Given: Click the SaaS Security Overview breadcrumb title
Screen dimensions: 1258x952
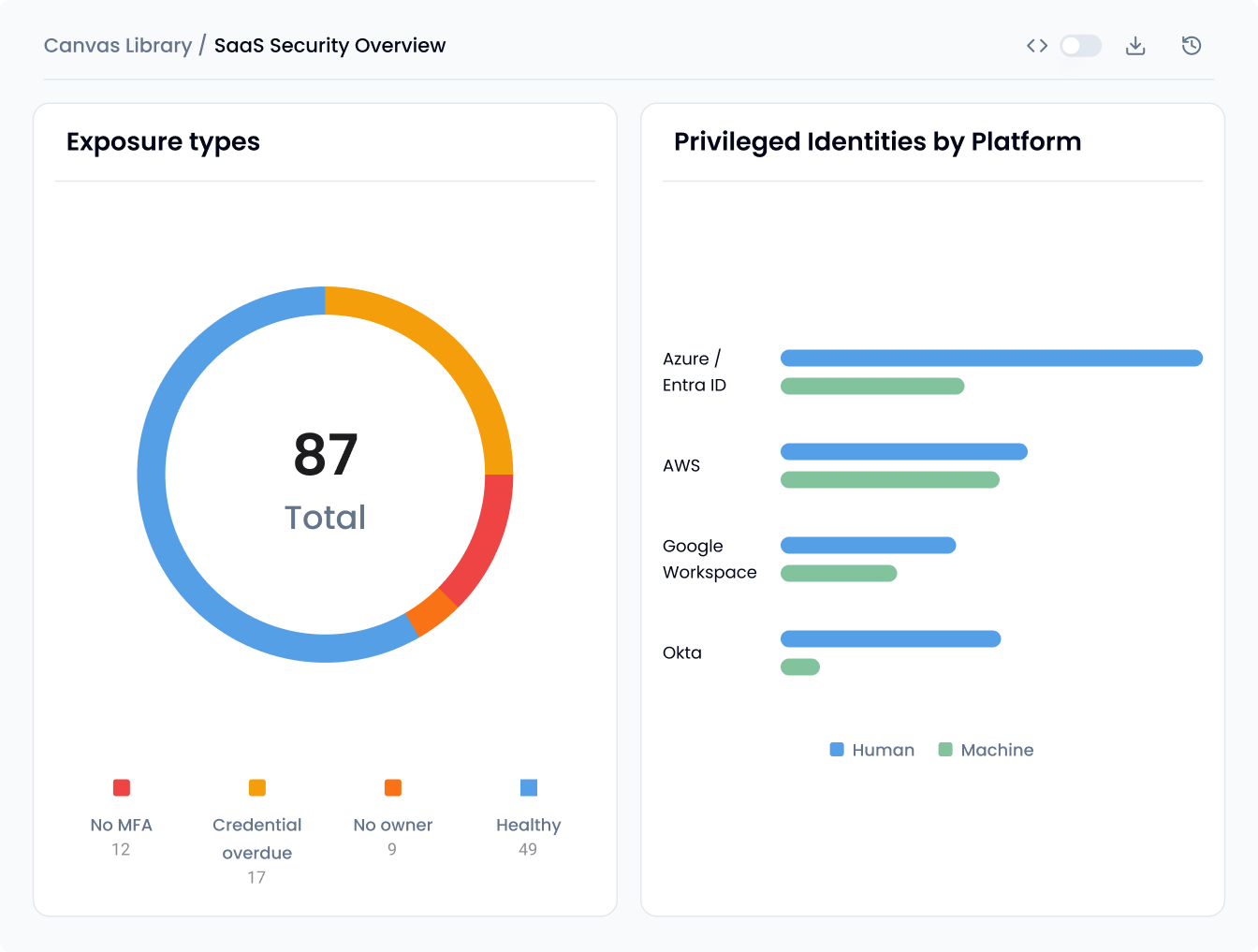Looking at the screenshot, I should click(329, 46).
